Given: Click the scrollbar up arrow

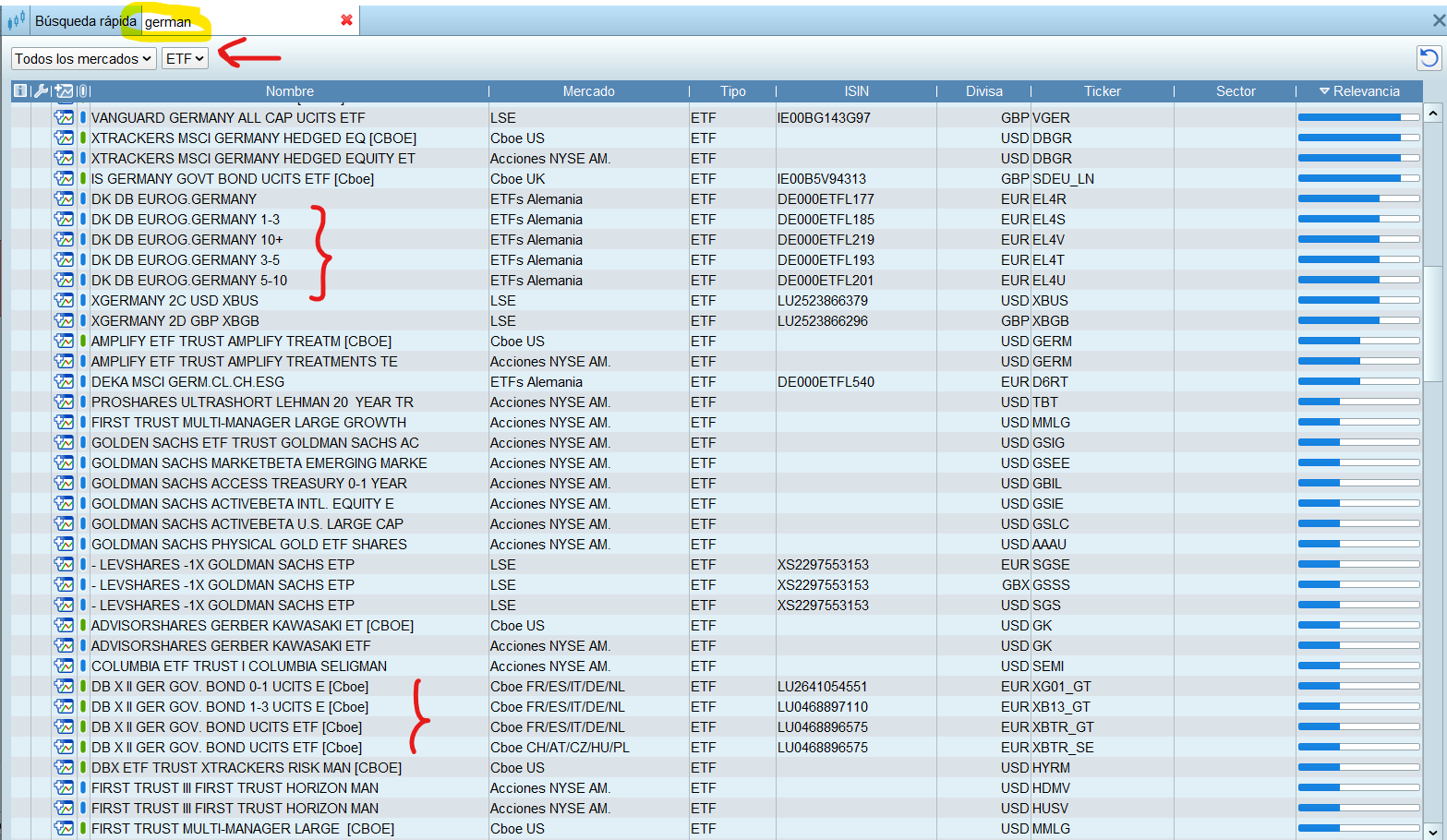Looking at the screenshot, I should 1433,113.
